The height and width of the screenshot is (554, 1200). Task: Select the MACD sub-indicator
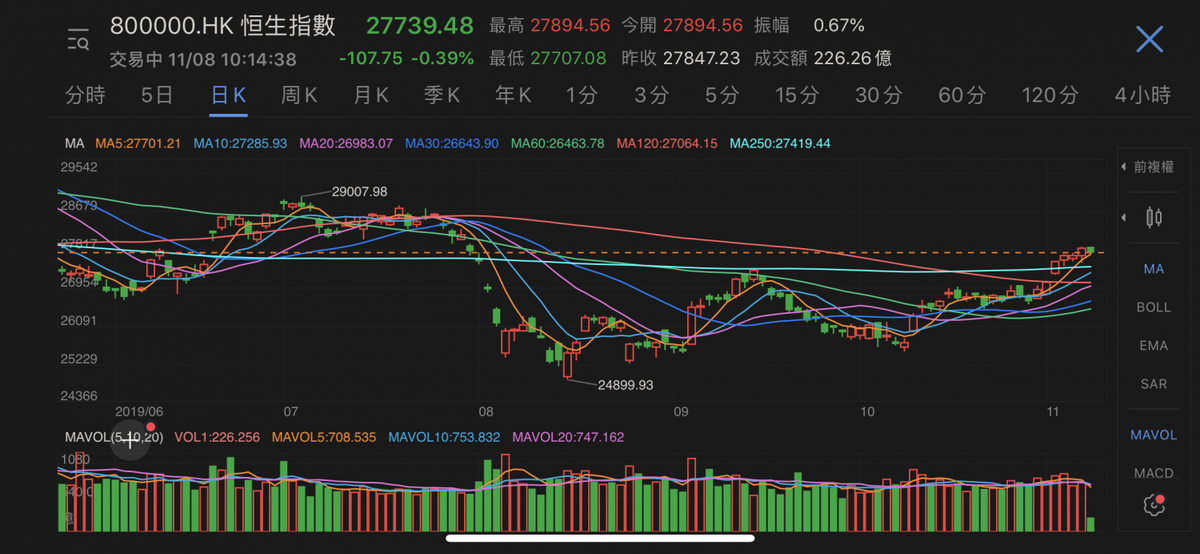click(x=1153, y=473)
